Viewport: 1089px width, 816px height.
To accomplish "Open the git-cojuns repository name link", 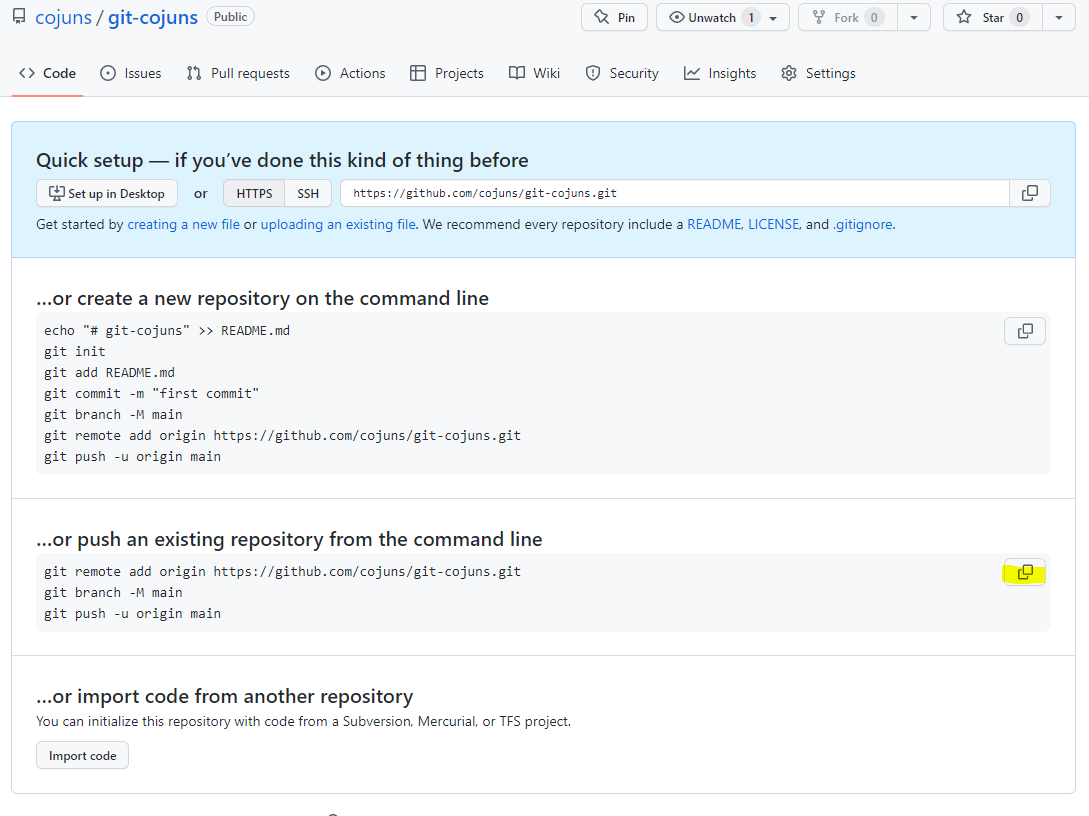I will (153, 17).
